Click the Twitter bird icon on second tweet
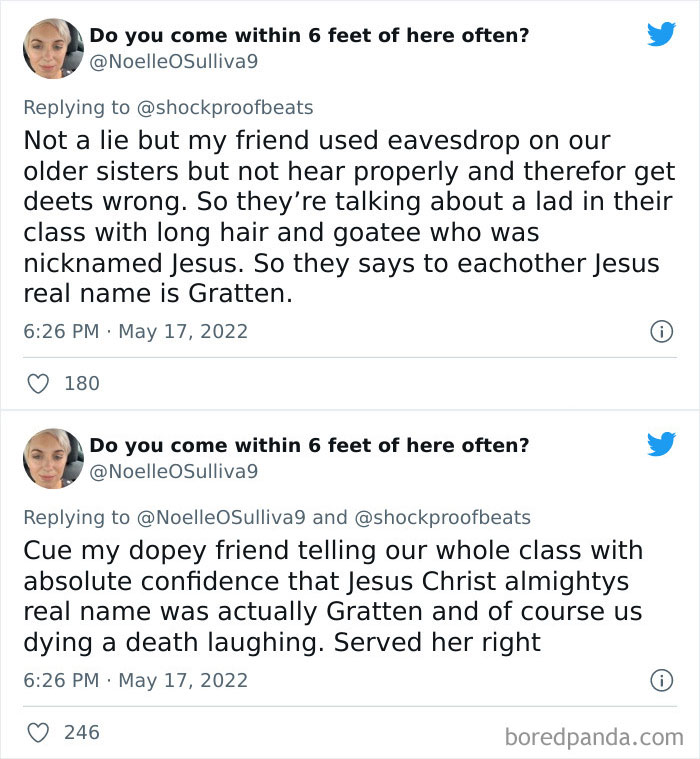This screenshot has height=759, width=700. click(x=661, y=444)
